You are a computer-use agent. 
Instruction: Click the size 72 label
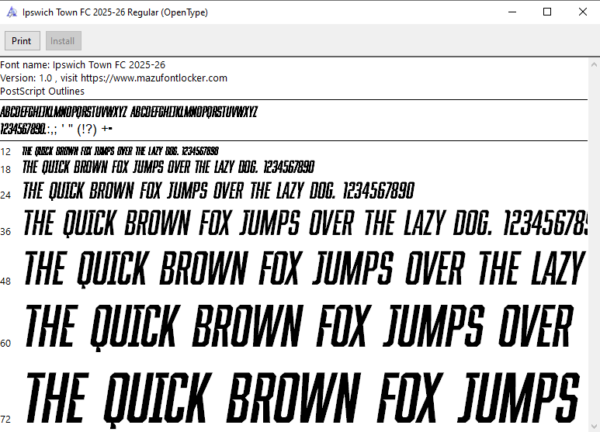click(5, 419)
